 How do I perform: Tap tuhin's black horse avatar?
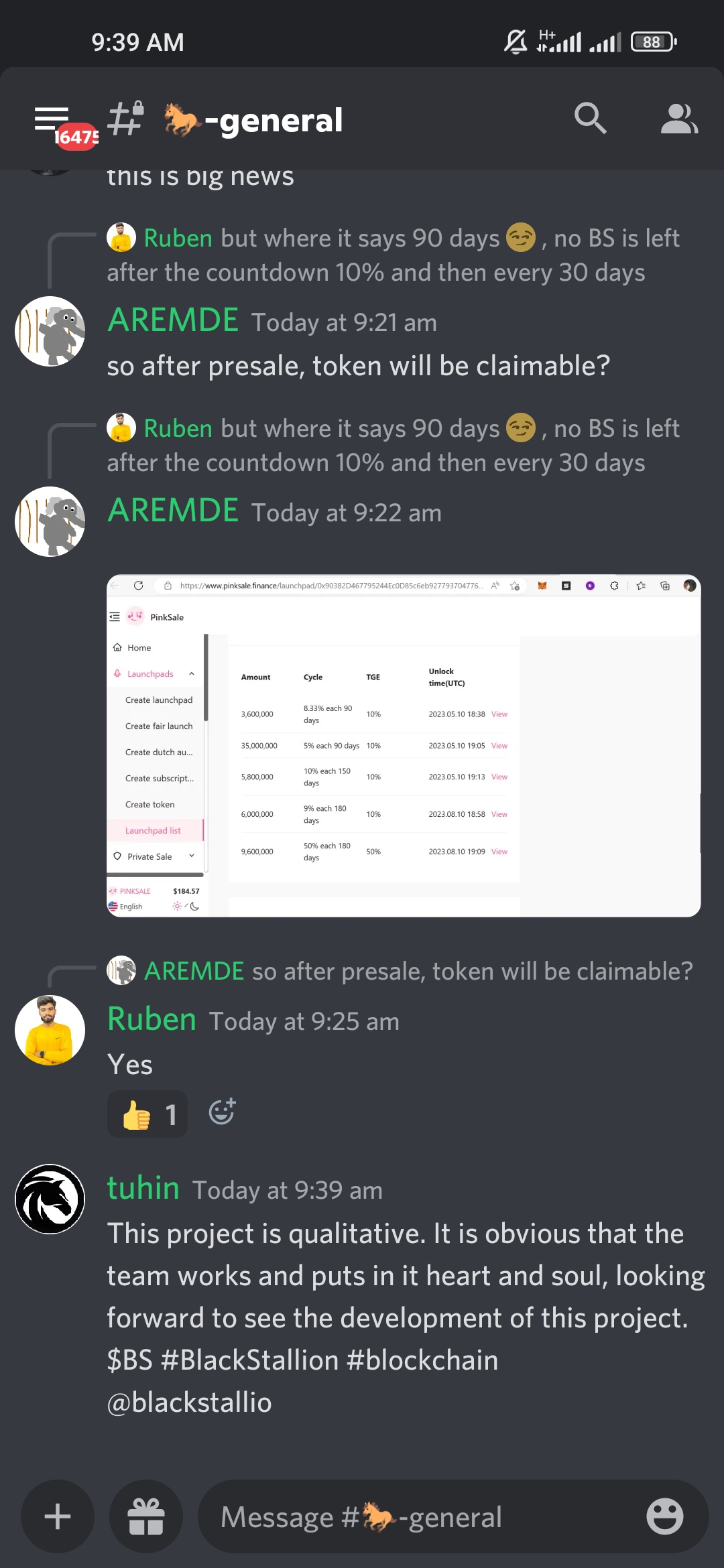tap(50, 1199)
